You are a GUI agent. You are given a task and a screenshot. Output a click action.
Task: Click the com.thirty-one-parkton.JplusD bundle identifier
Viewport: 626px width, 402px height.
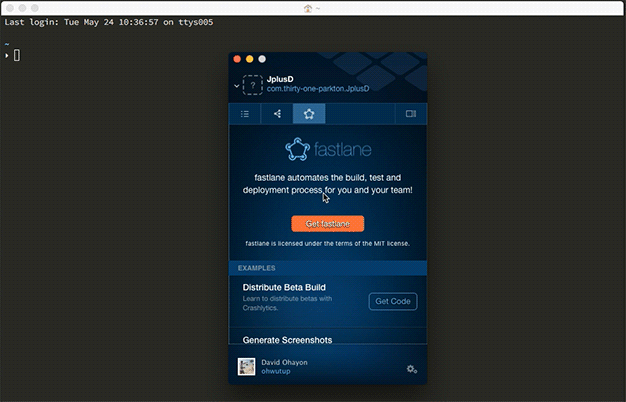tap(318, 89)
